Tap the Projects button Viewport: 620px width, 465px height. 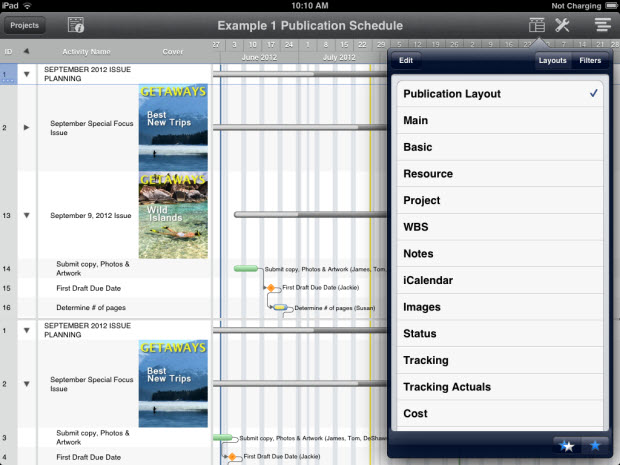pyautogui.click(x=24, y=24)
